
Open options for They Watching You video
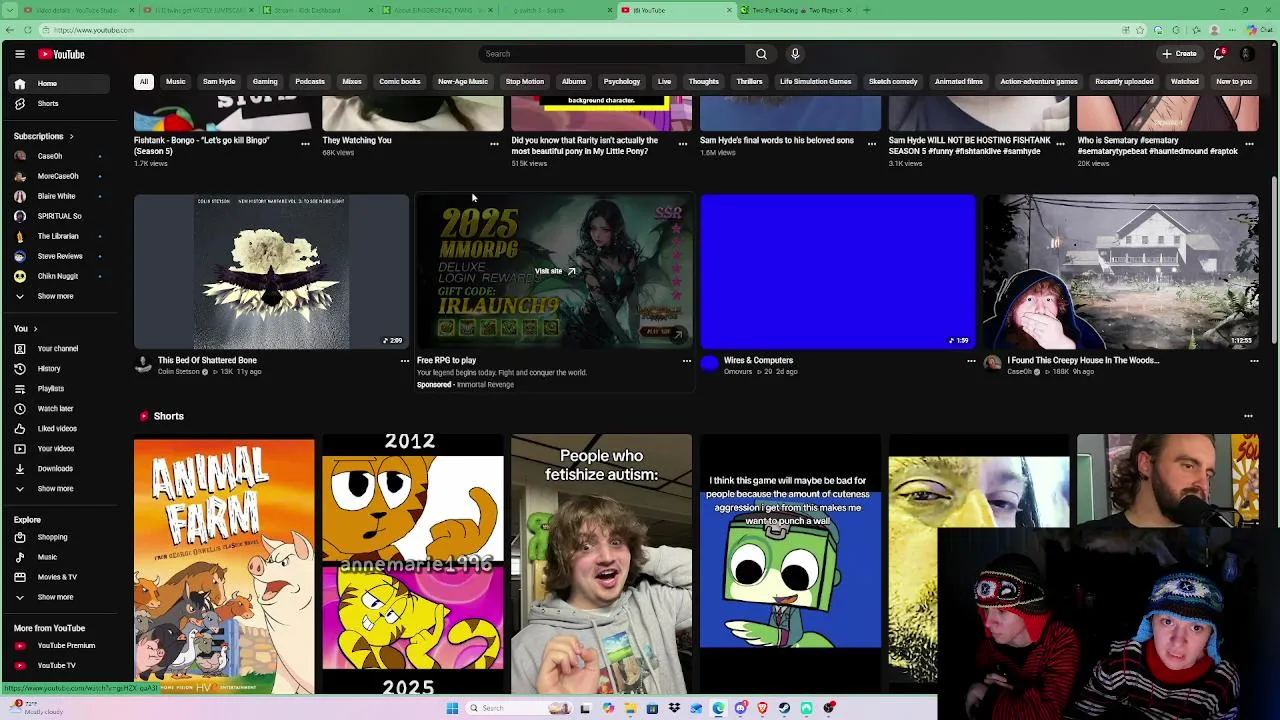[x=494, y=144]
